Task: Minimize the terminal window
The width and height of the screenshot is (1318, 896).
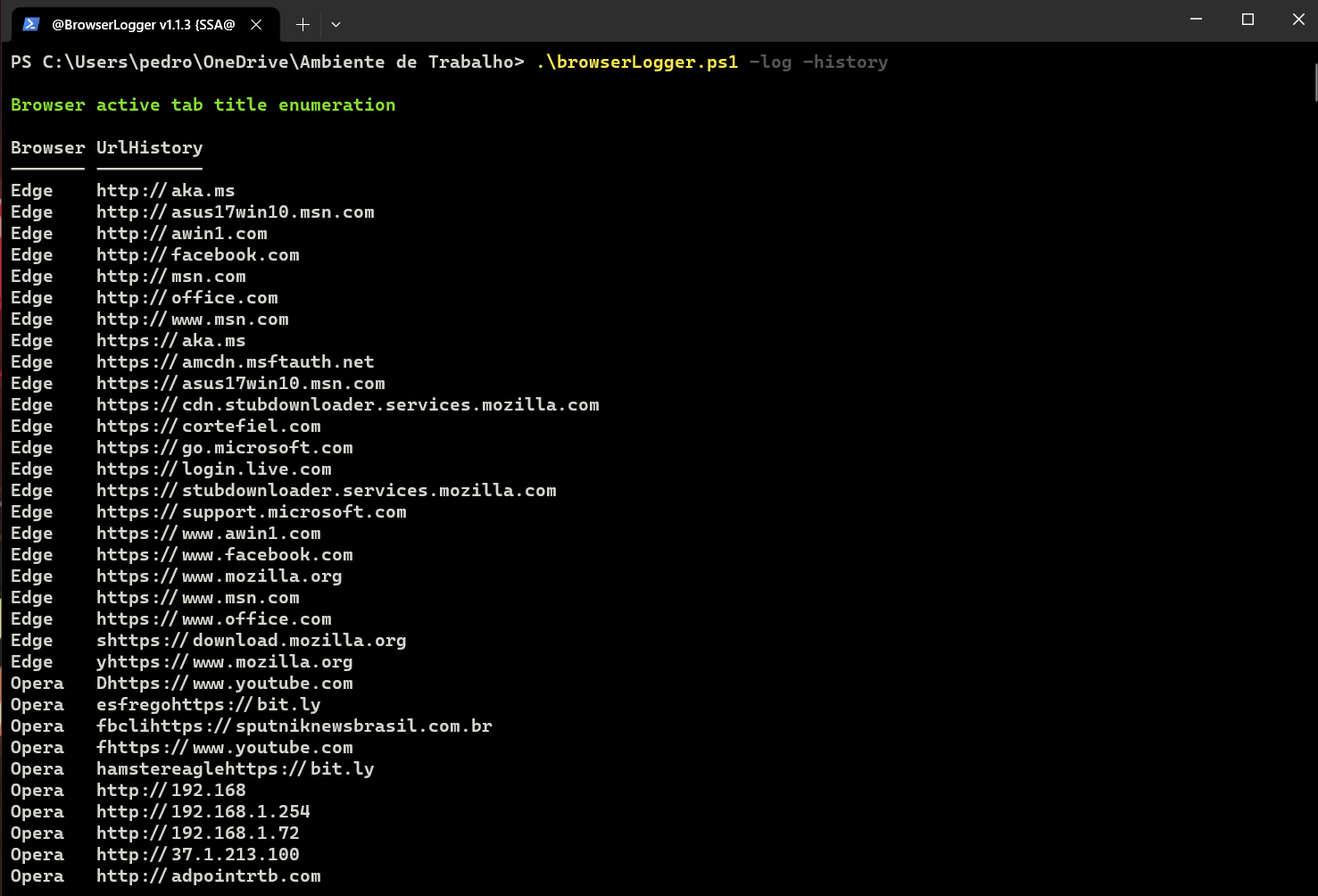Action: click(x=1196, y=19)
